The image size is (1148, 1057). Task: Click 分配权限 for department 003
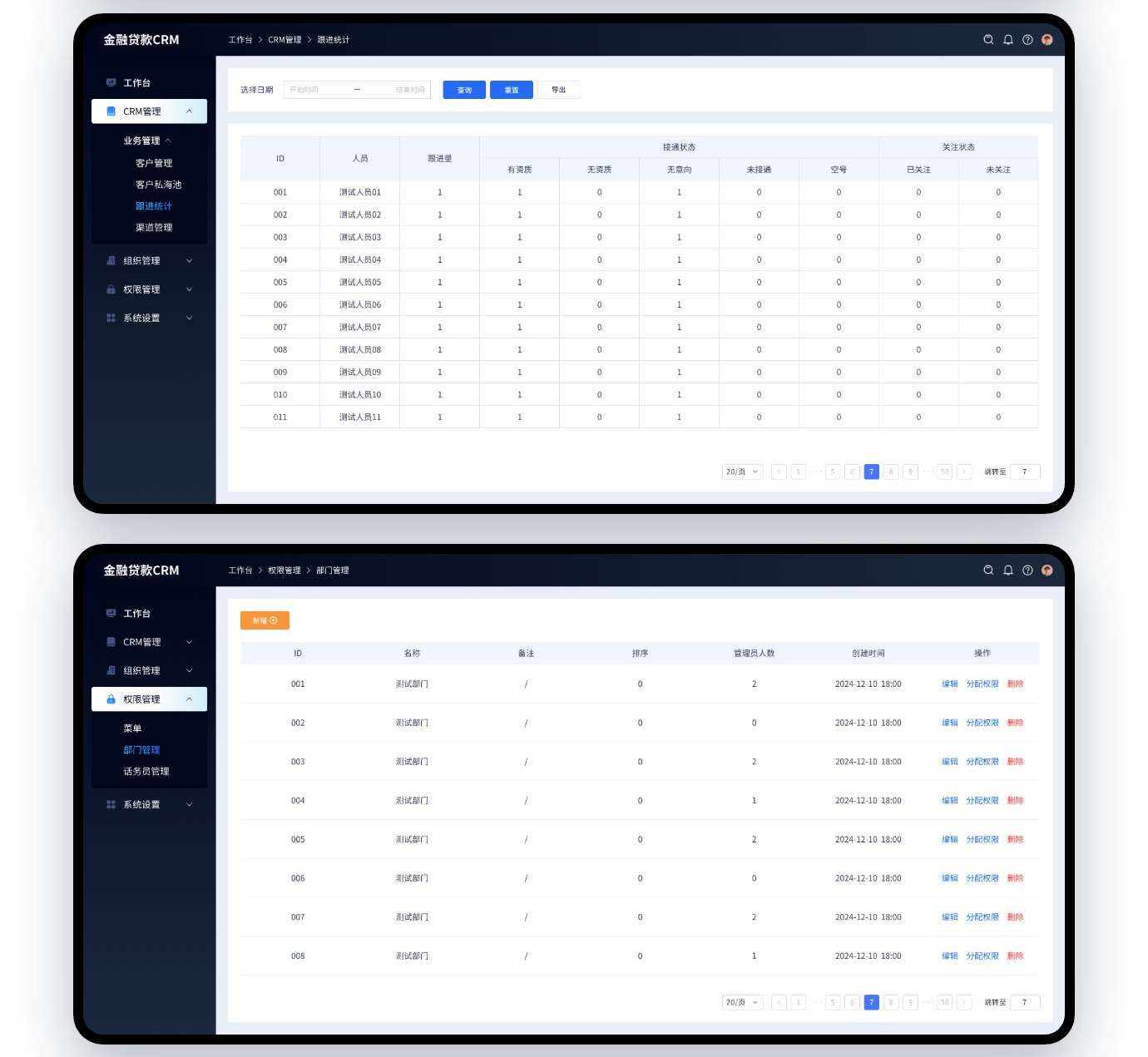coord(982,762)
